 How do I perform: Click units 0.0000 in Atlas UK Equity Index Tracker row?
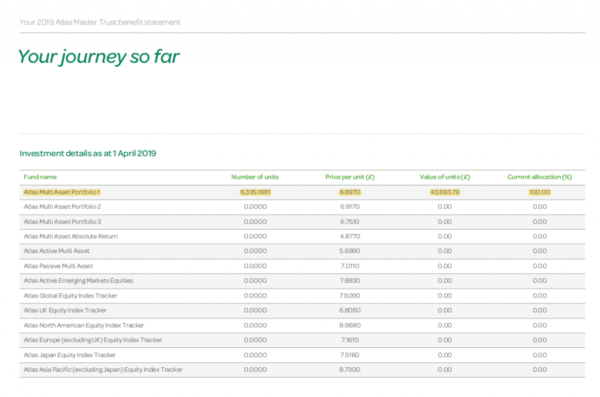point(255,310)
